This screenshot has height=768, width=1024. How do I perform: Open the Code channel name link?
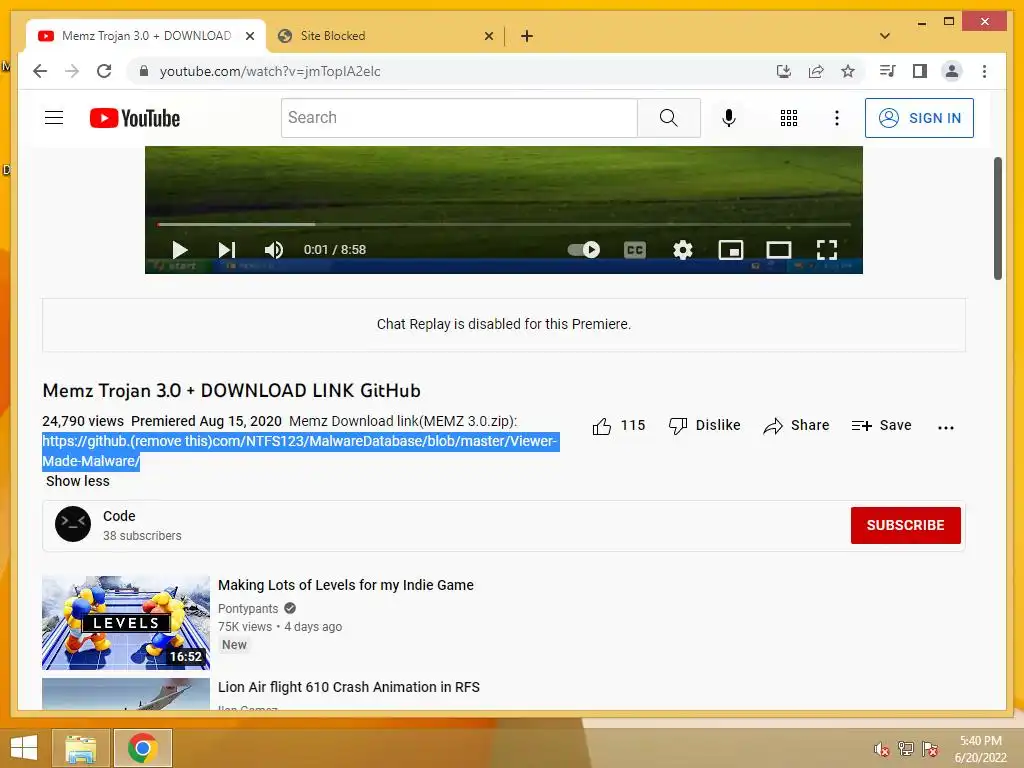coord(119,516)
